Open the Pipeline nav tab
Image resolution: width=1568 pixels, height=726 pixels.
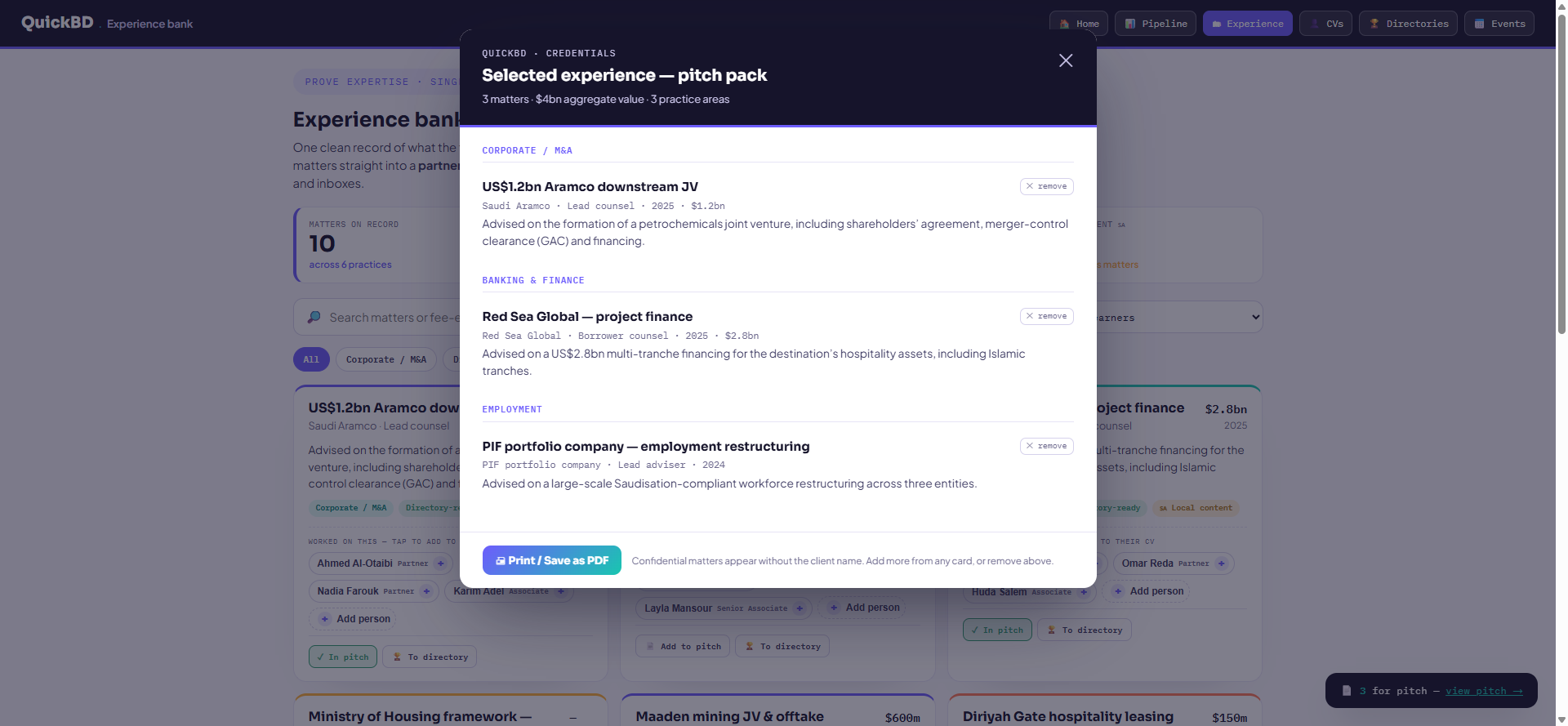point(1156,24)
